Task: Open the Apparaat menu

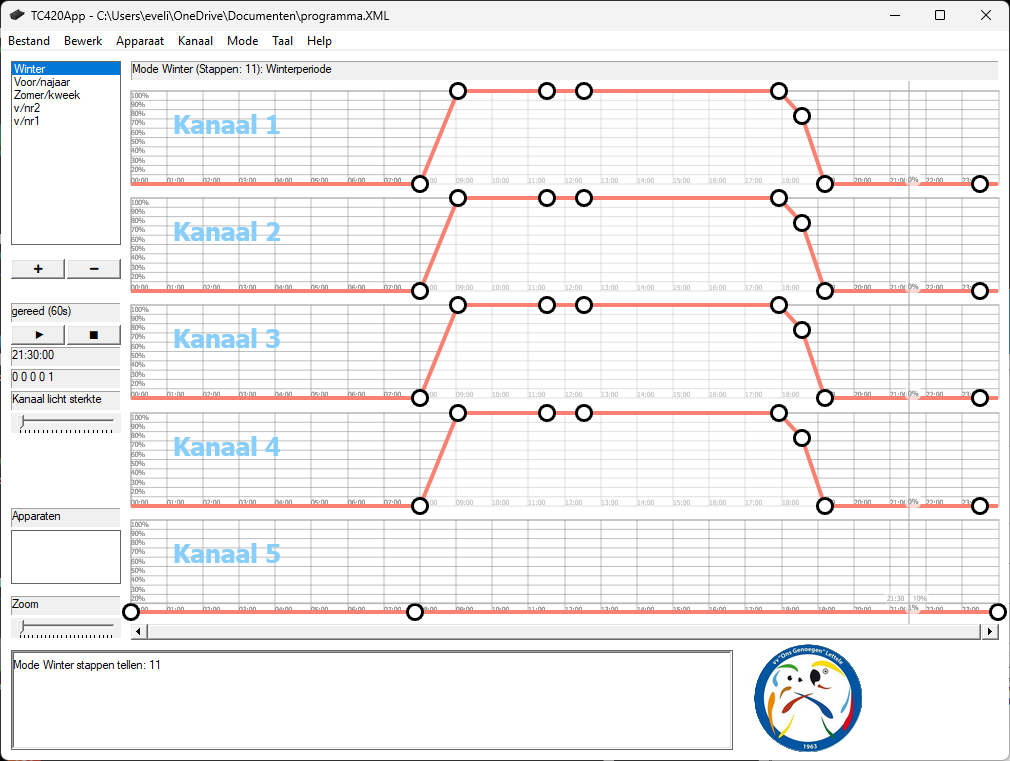Action: pyautogui.click(x=140, y=41)
